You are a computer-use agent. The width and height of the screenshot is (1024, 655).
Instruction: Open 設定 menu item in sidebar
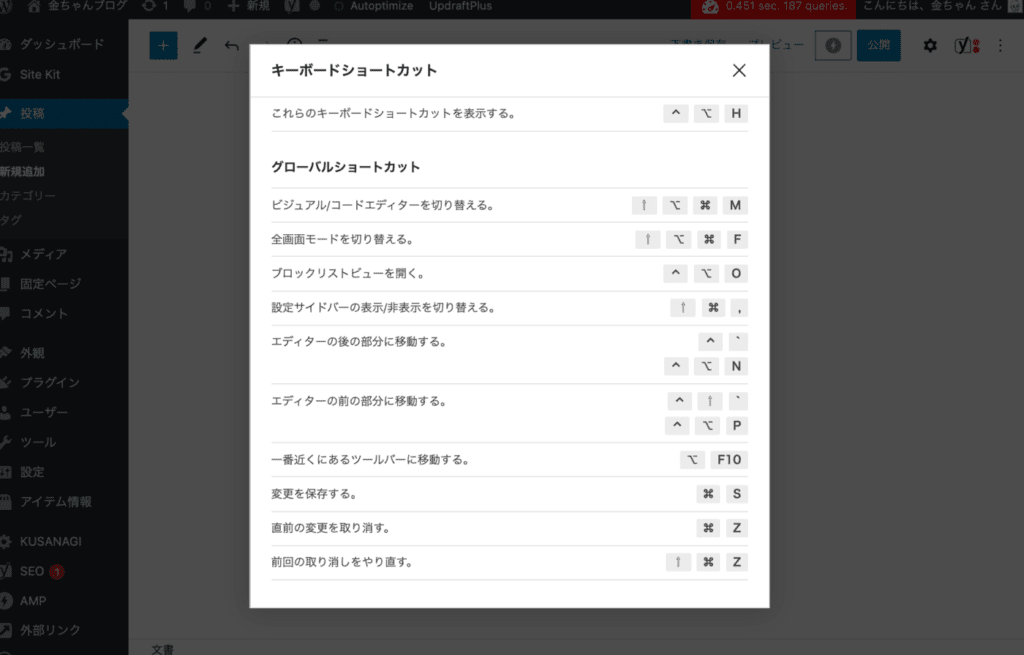[32, 472]
